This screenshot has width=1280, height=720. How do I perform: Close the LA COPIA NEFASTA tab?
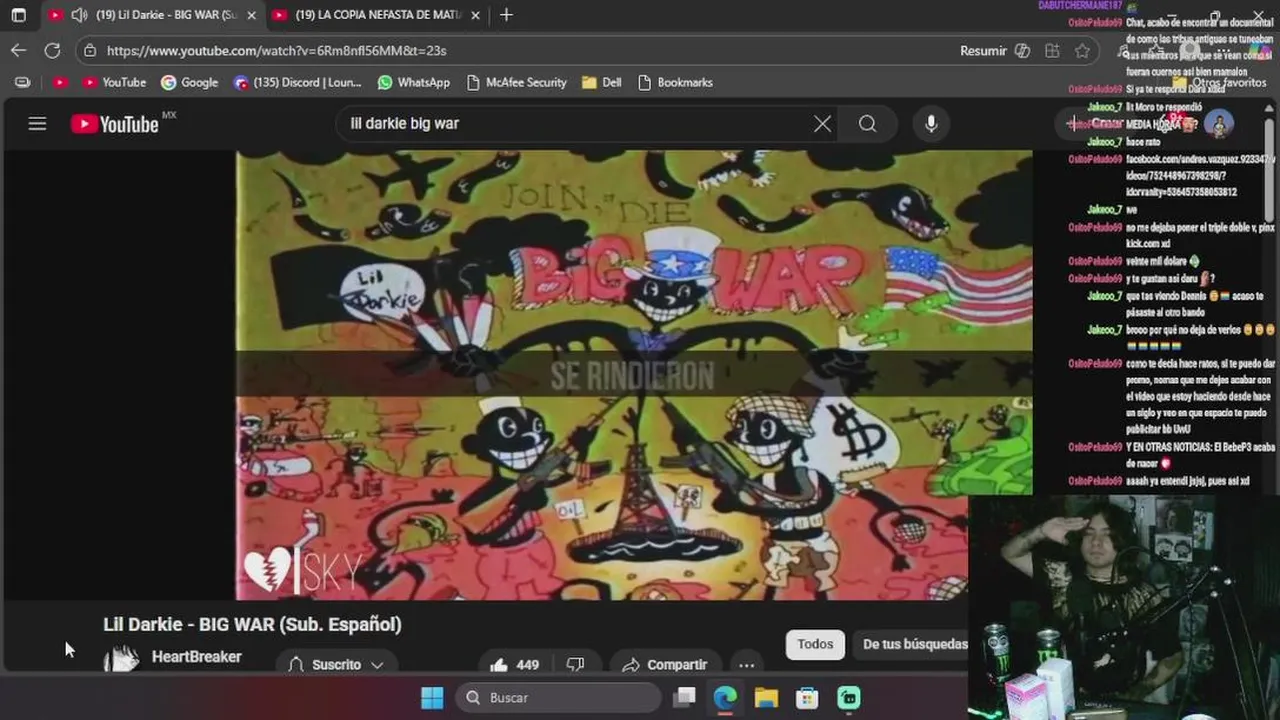tap(475, 15)
